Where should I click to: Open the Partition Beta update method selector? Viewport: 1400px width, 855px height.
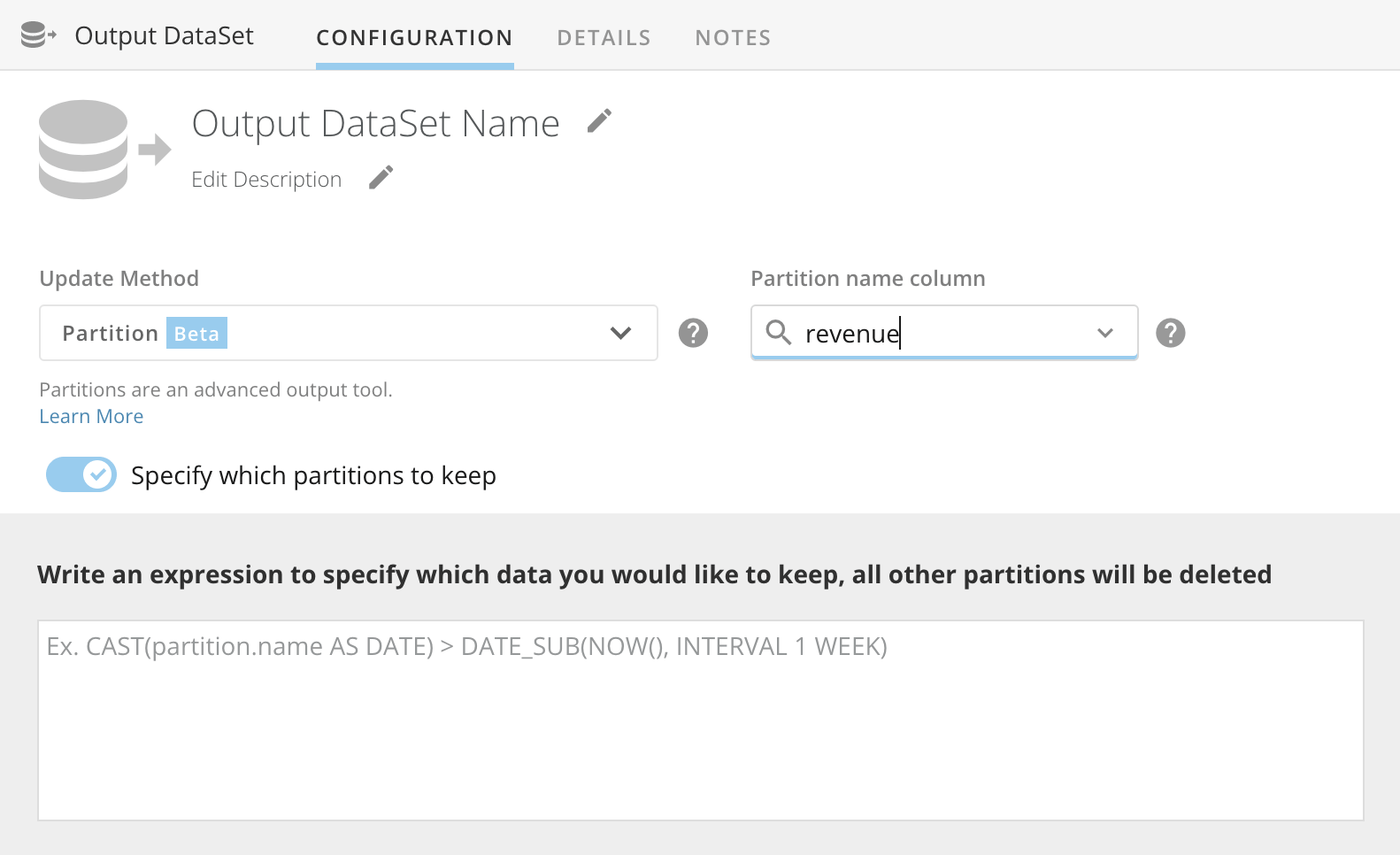point(349,333)
